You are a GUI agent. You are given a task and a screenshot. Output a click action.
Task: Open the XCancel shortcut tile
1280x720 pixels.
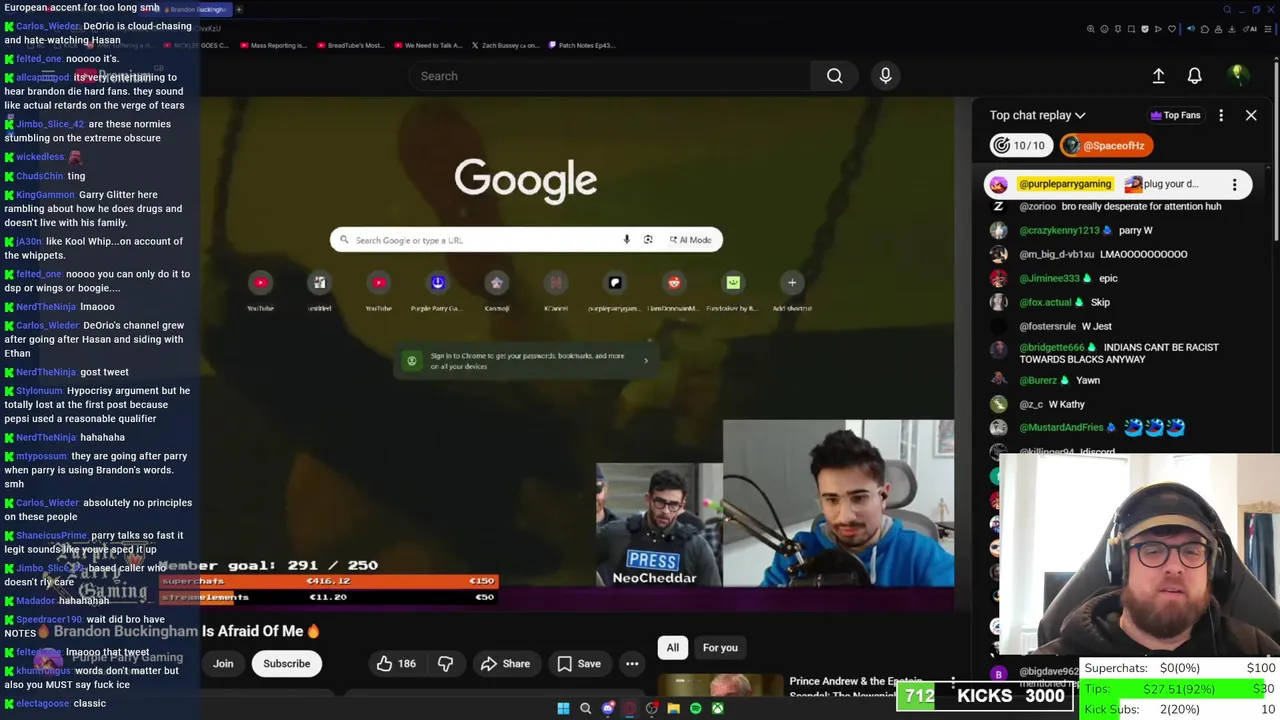[555, 290]
